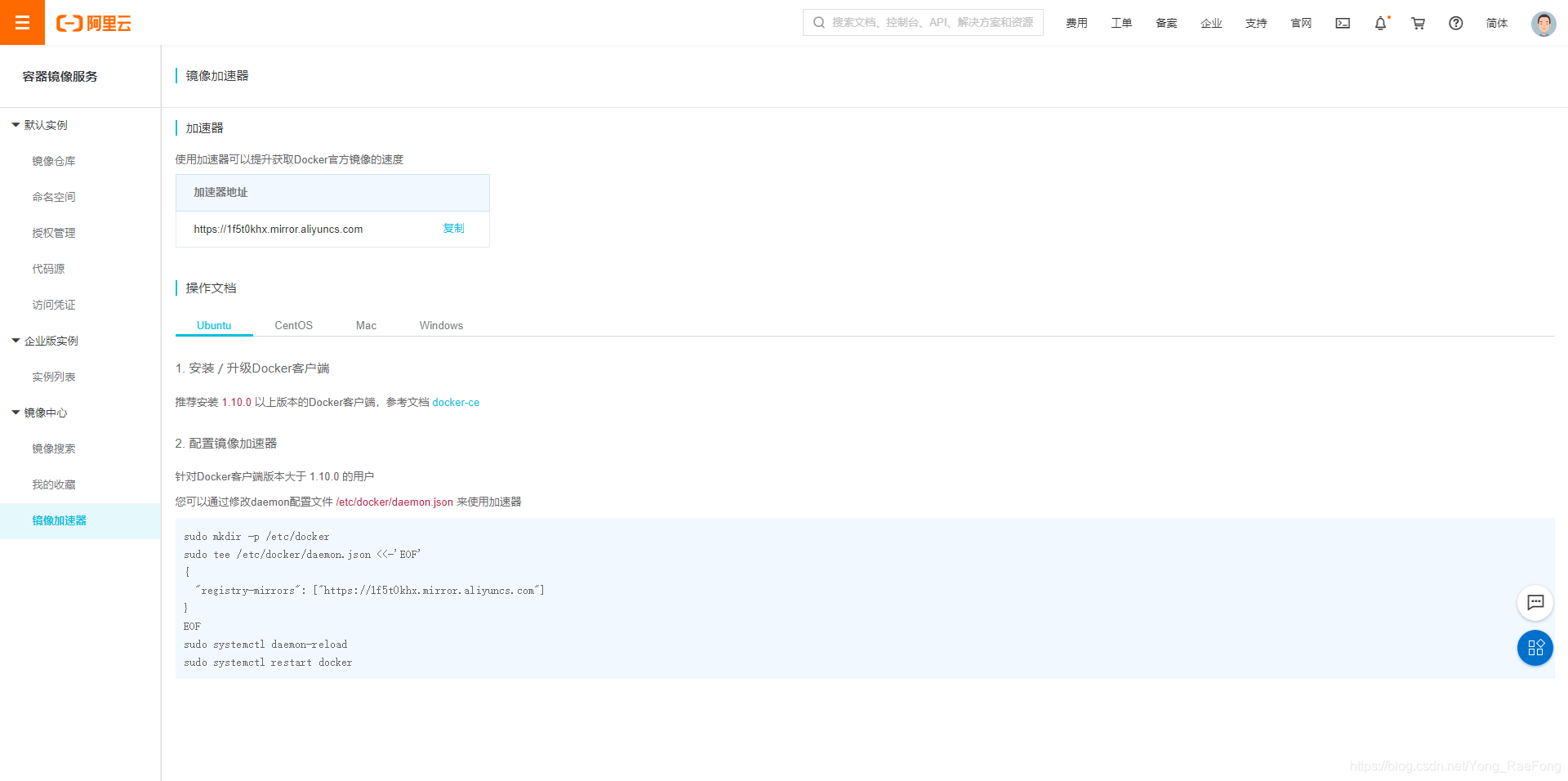Screen dimensions: 1568x781
Task: Copy the accelerator address with 复制
Action: pos(453,229)
